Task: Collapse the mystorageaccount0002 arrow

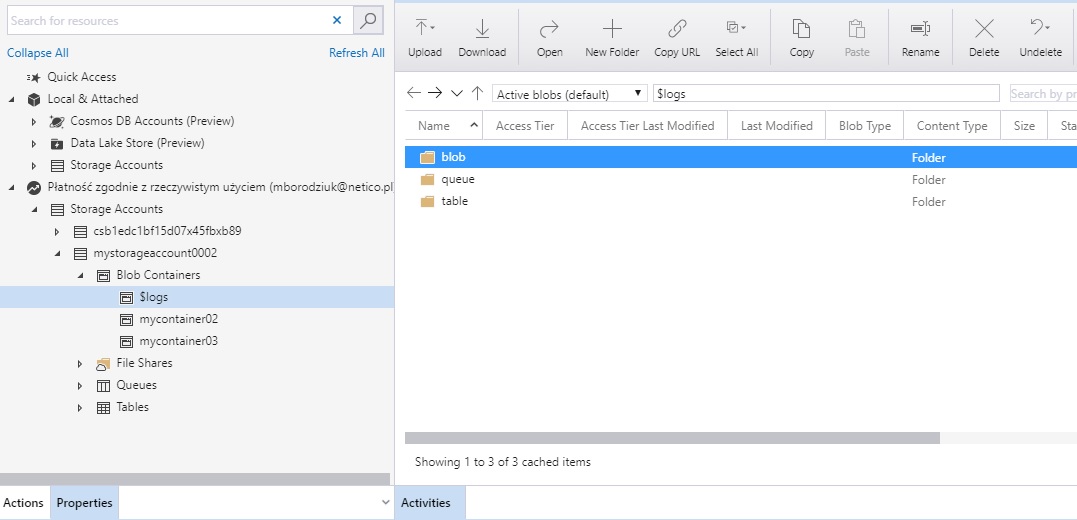Action: tap(57, 253)
